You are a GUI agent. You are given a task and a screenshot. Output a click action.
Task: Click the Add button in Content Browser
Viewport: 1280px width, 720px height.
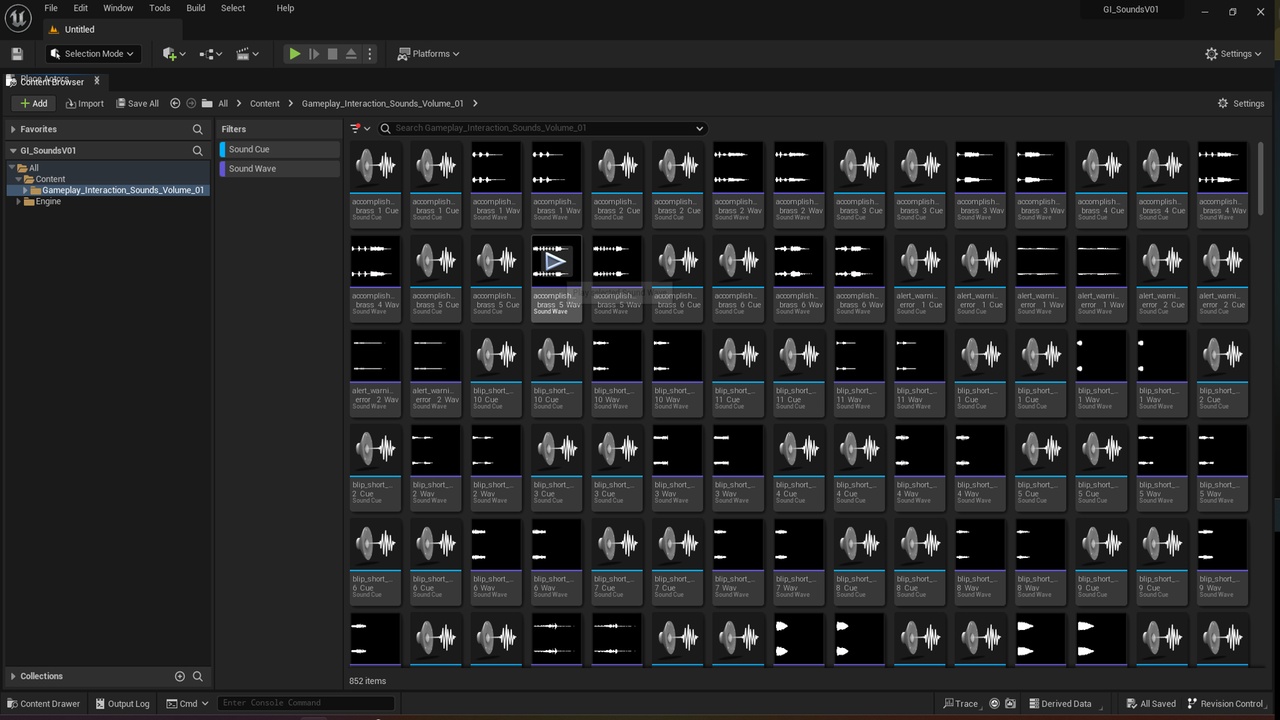(x=33, y=103)
